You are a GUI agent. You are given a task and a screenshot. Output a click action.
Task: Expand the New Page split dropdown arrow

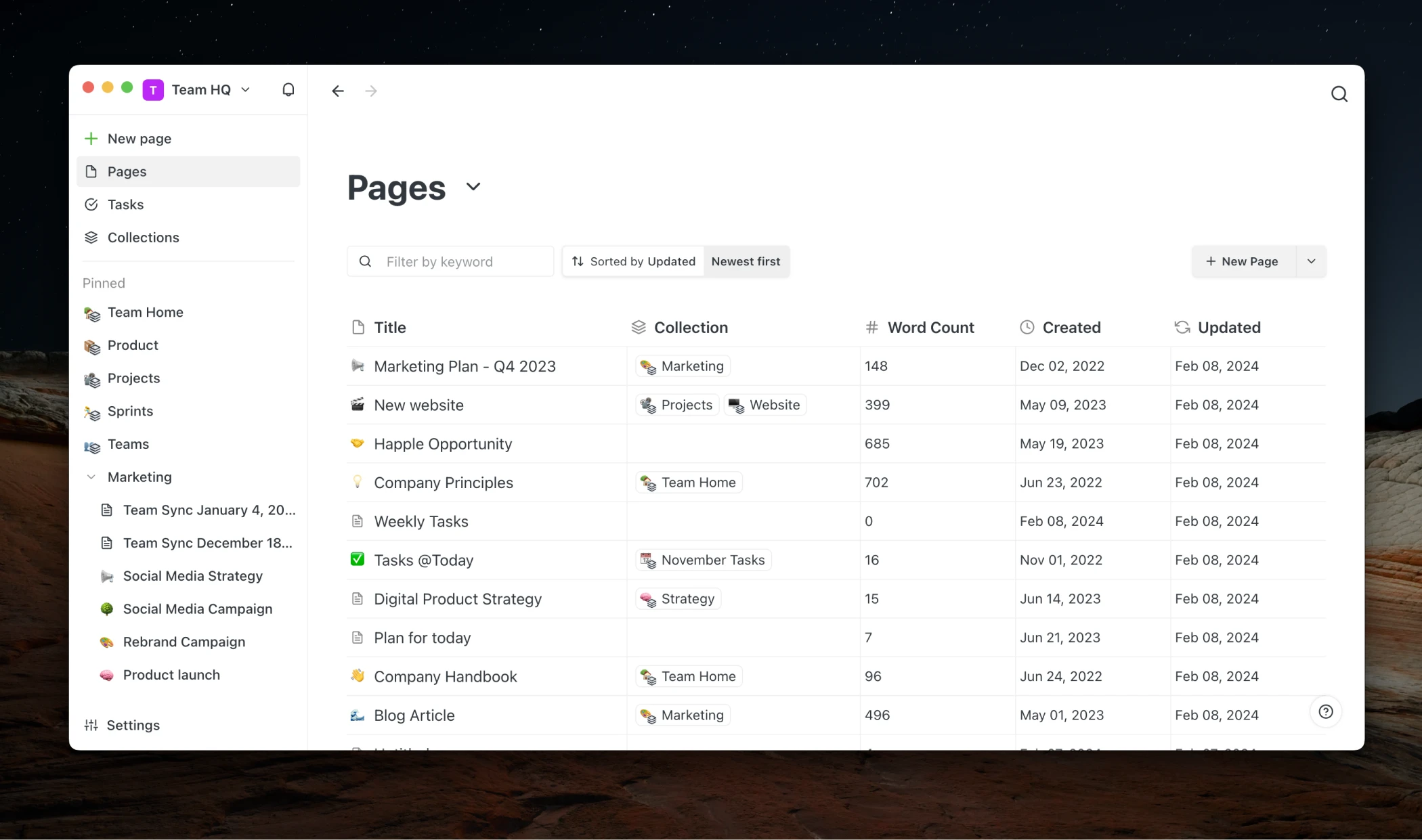pyautogui.click(x=1312, y=261)
